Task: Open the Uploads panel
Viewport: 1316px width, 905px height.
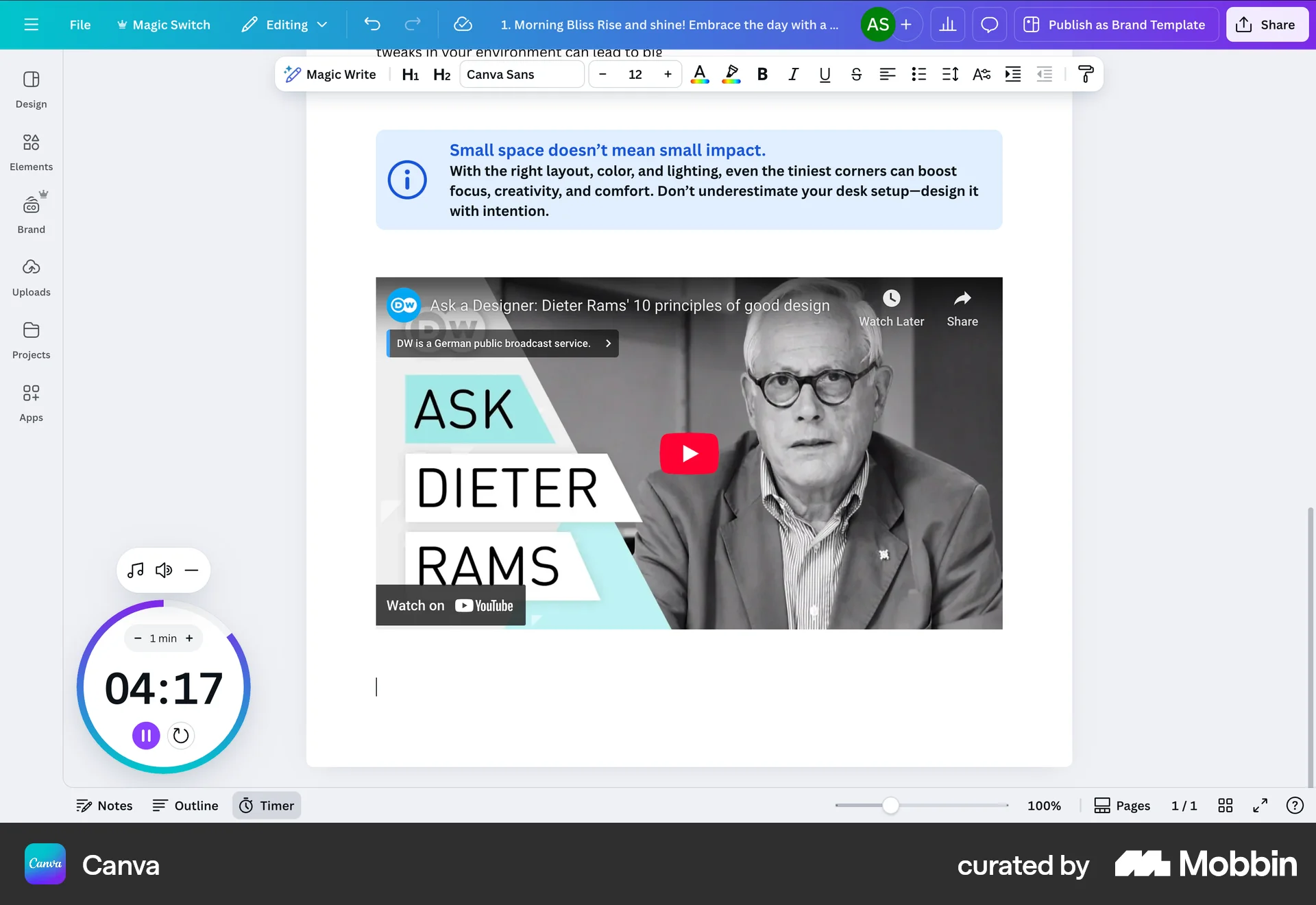Action: (x=31, y=277)
